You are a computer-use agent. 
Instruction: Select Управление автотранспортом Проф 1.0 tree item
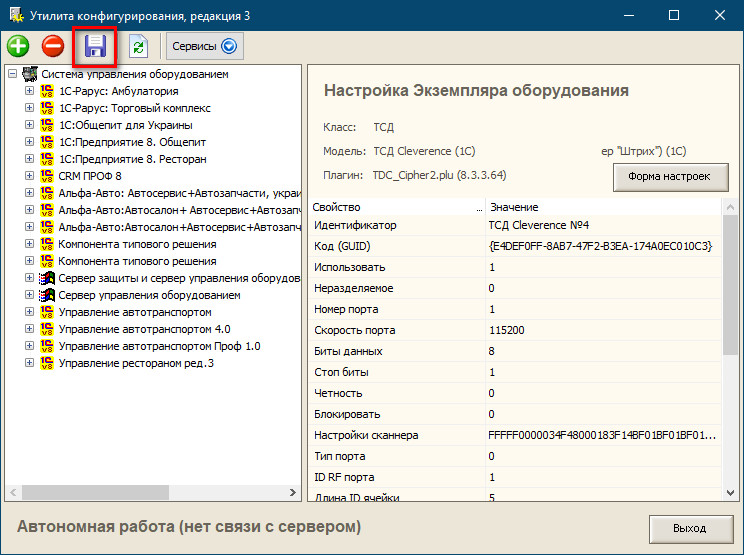(159, 346)
